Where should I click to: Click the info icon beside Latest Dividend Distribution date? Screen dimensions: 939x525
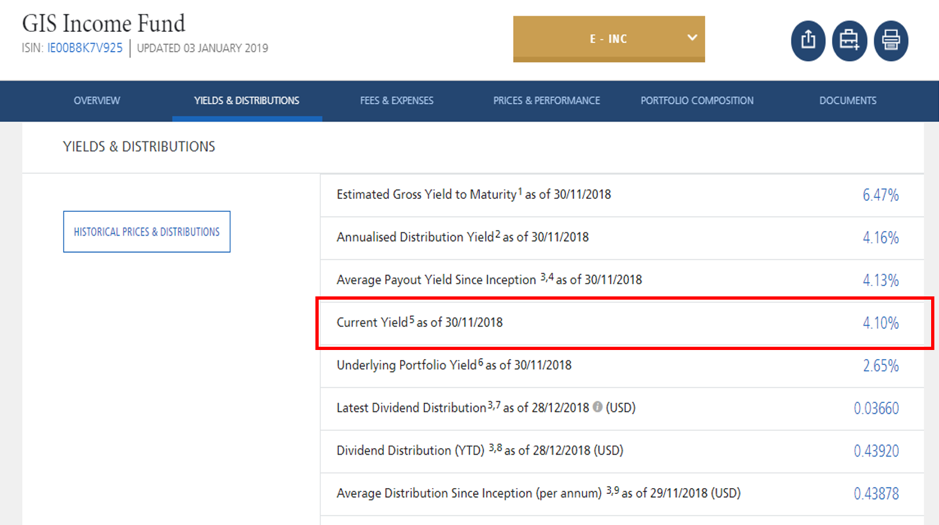click(x=597, y=408)
